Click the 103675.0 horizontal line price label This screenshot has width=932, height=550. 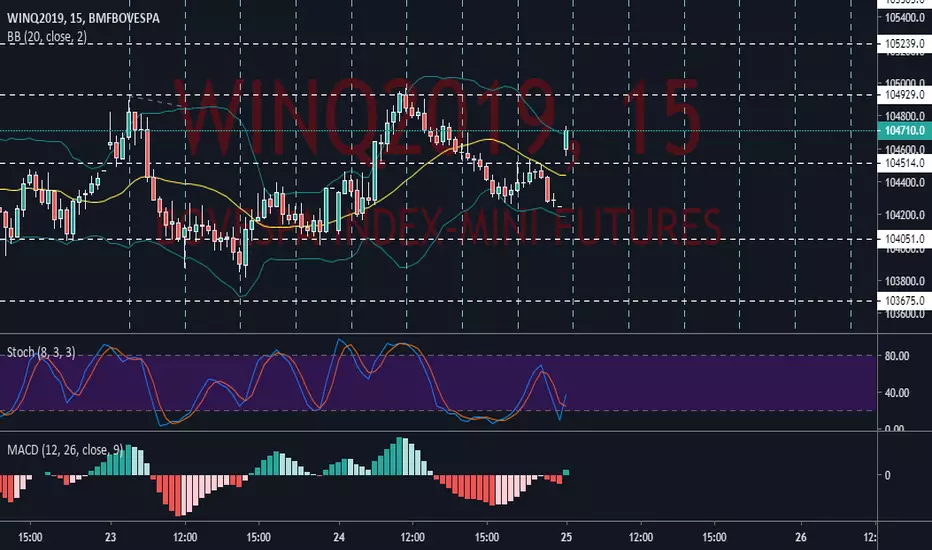click(x=904, y=301)
